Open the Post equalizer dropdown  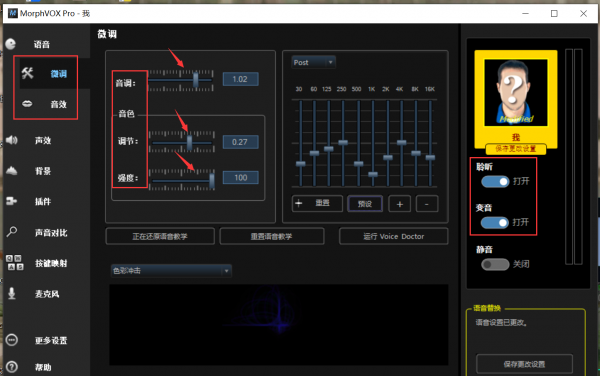313,62
